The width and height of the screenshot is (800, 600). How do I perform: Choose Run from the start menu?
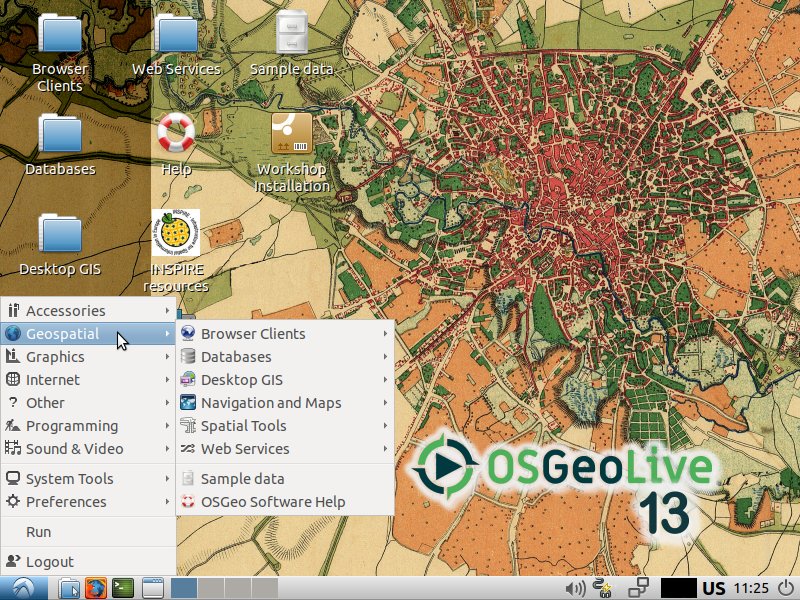coord(88,531)
